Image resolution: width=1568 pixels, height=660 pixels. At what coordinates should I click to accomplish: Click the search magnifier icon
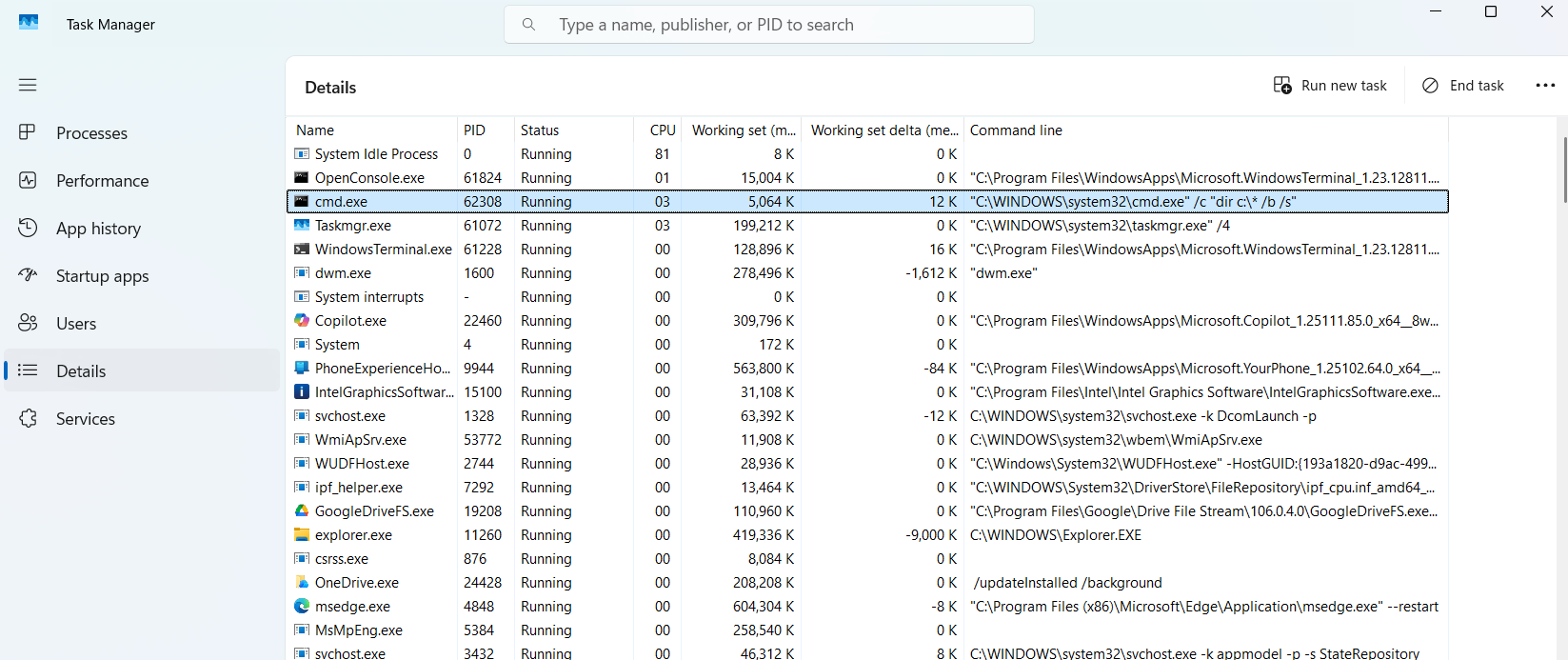pos(528,25)
